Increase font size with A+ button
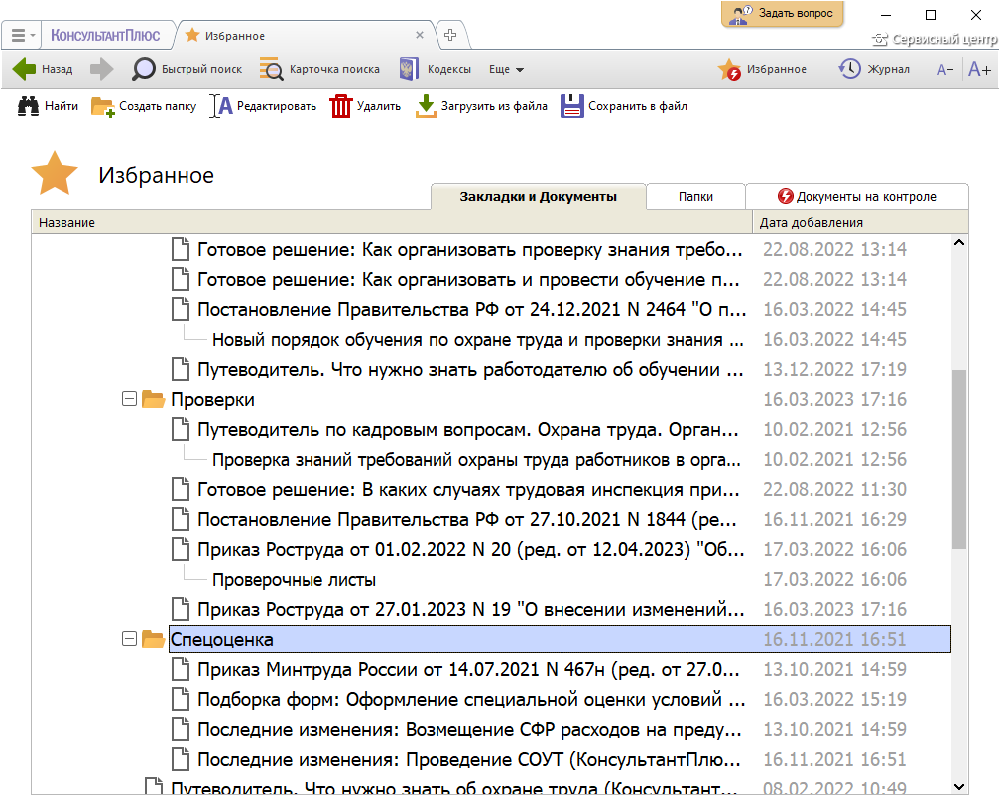This screenshot has height=800, width=1000. coord(979,69)
